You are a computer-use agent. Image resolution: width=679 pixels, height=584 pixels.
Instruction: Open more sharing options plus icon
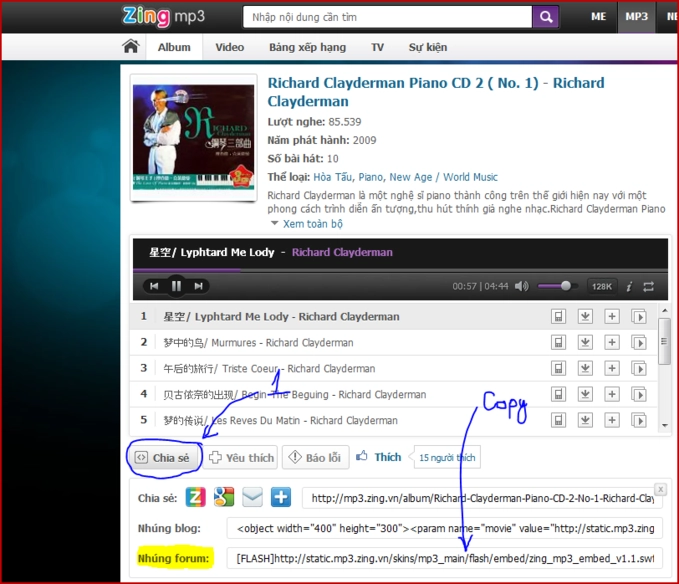[281, 497]
